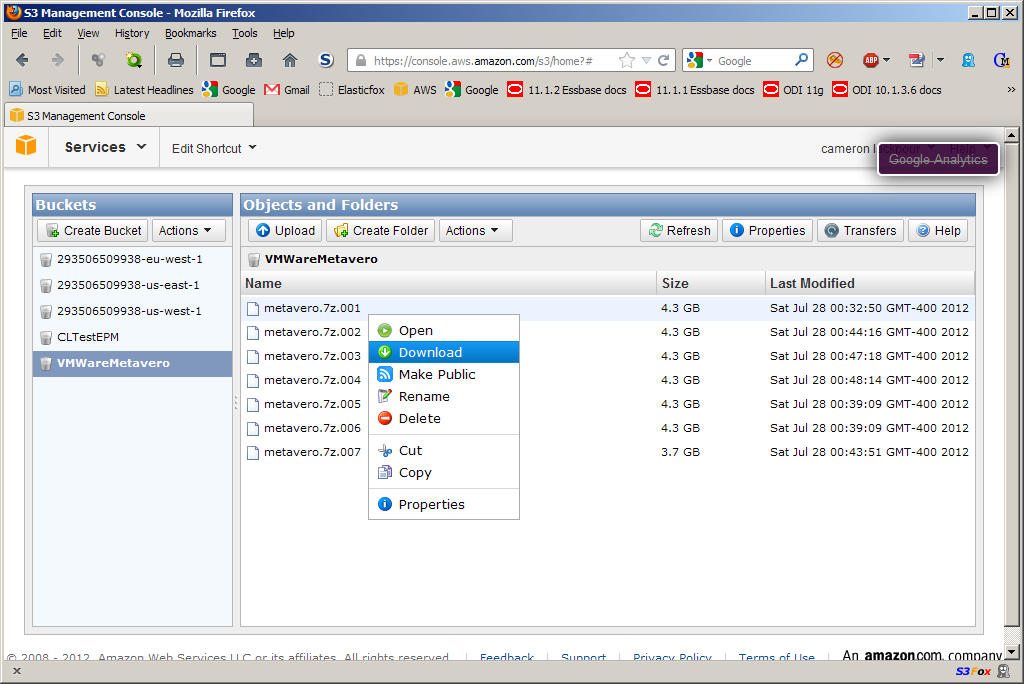This screenshot has width=1024, height=684.
Task: Click the blue S toolbar icon
Action: [326, 60]
